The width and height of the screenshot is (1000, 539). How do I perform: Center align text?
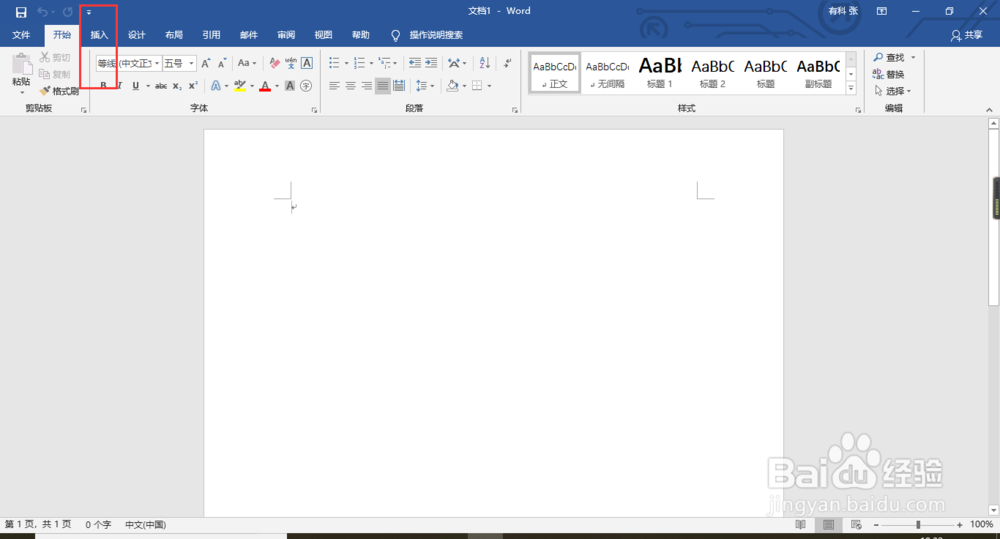click(350, 85)
